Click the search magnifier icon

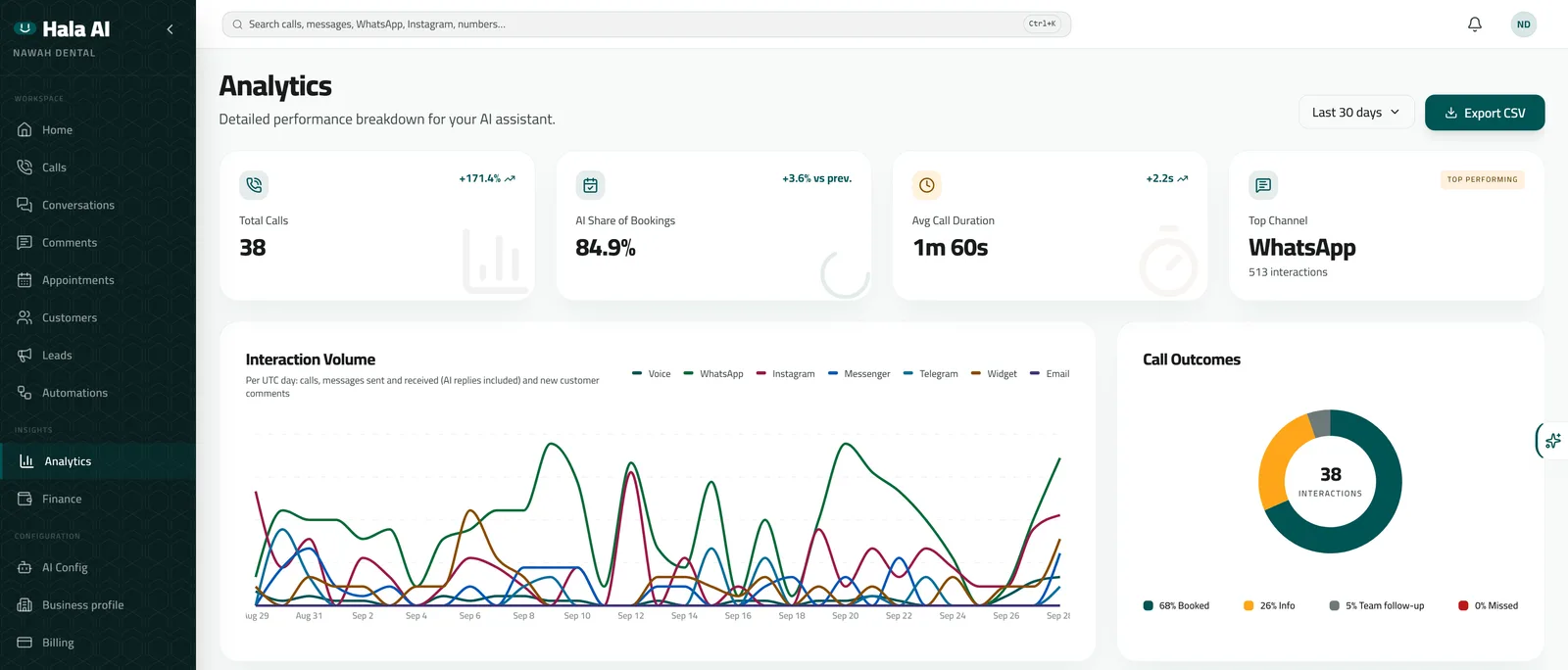tap(237, 24)
